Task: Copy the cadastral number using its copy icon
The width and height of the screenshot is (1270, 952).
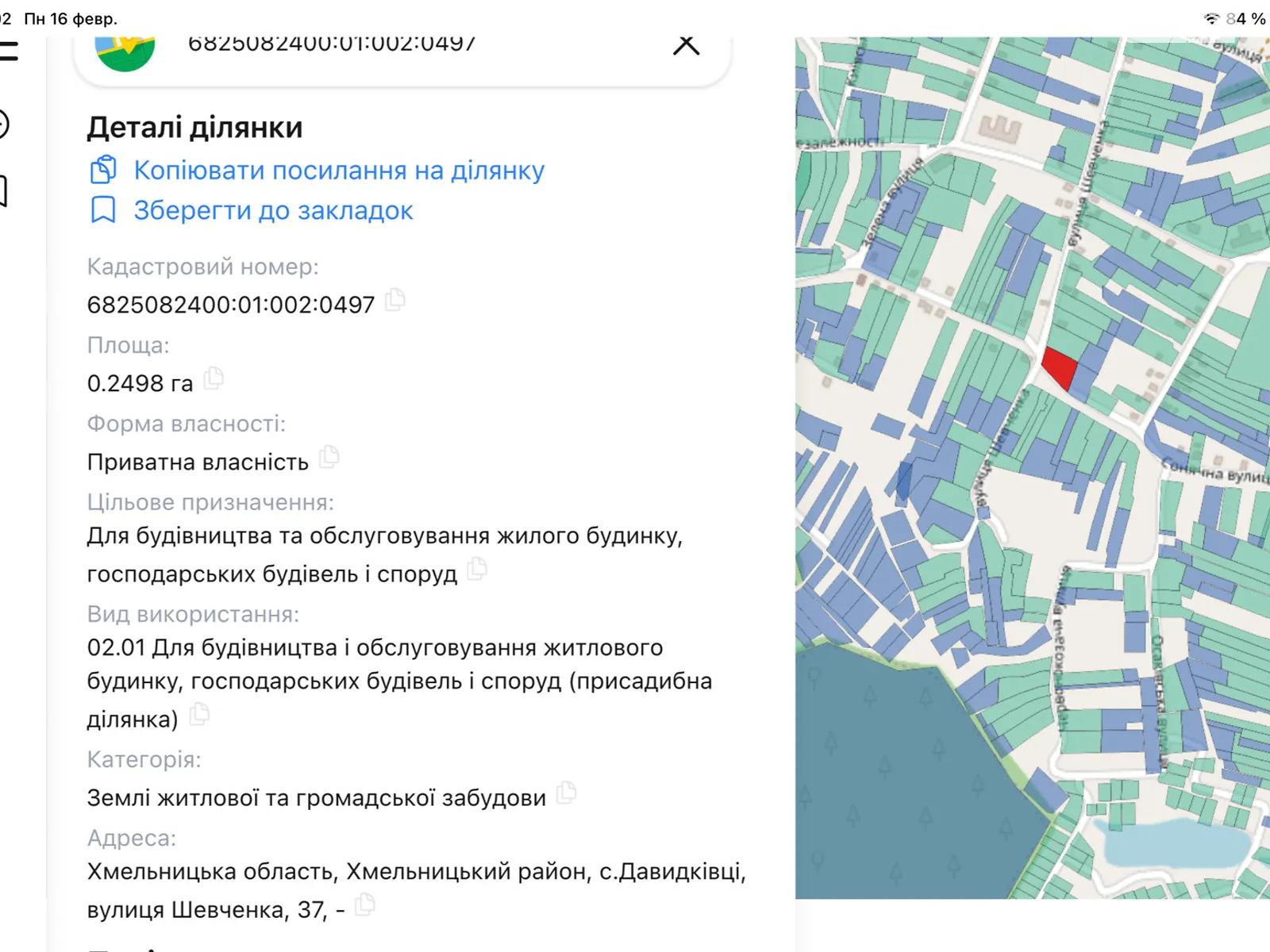Action: [x=397, y=301]
